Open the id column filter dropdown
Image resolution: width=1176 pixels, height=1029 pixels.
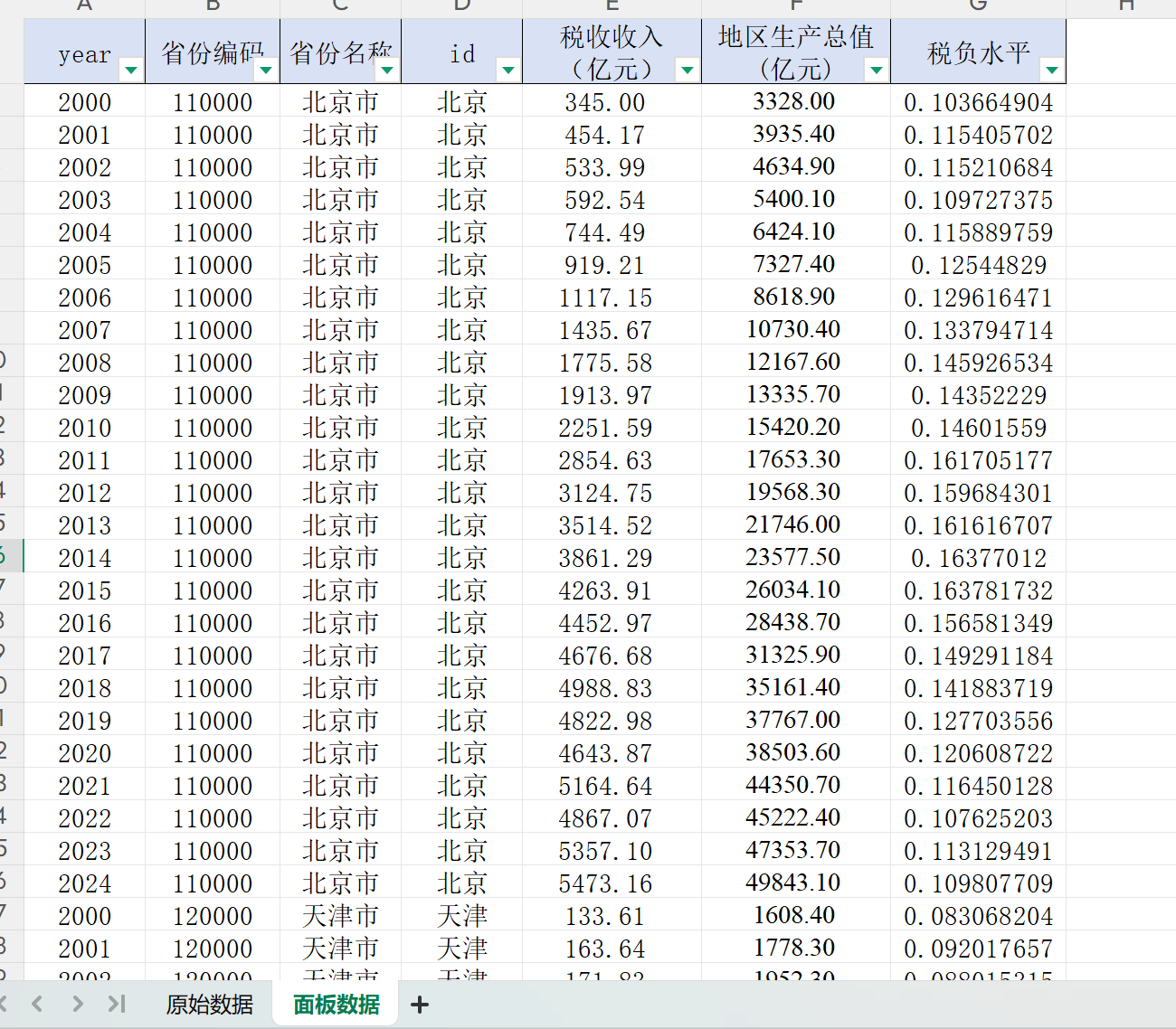click(508, 70)
